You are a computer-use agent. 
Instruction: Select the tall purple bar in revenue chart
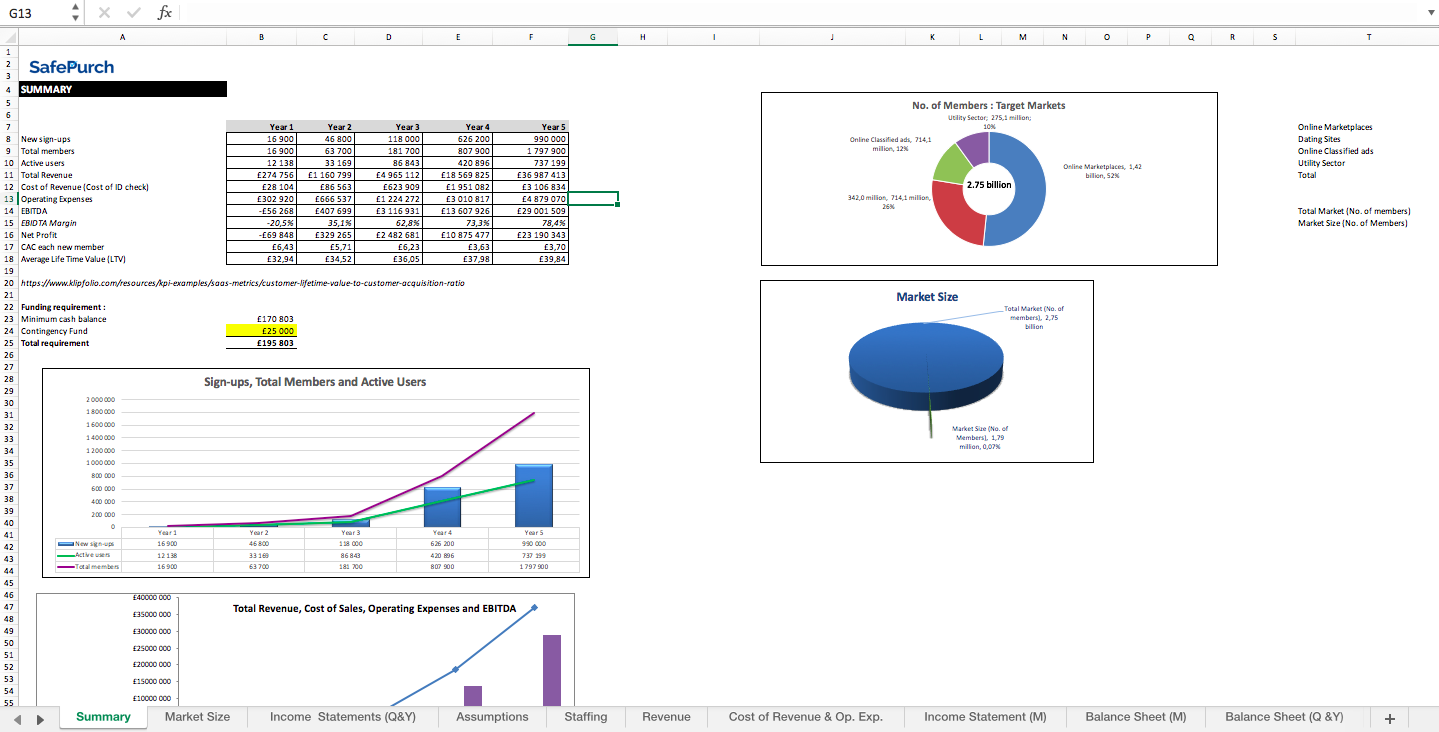tap(552, 670)
